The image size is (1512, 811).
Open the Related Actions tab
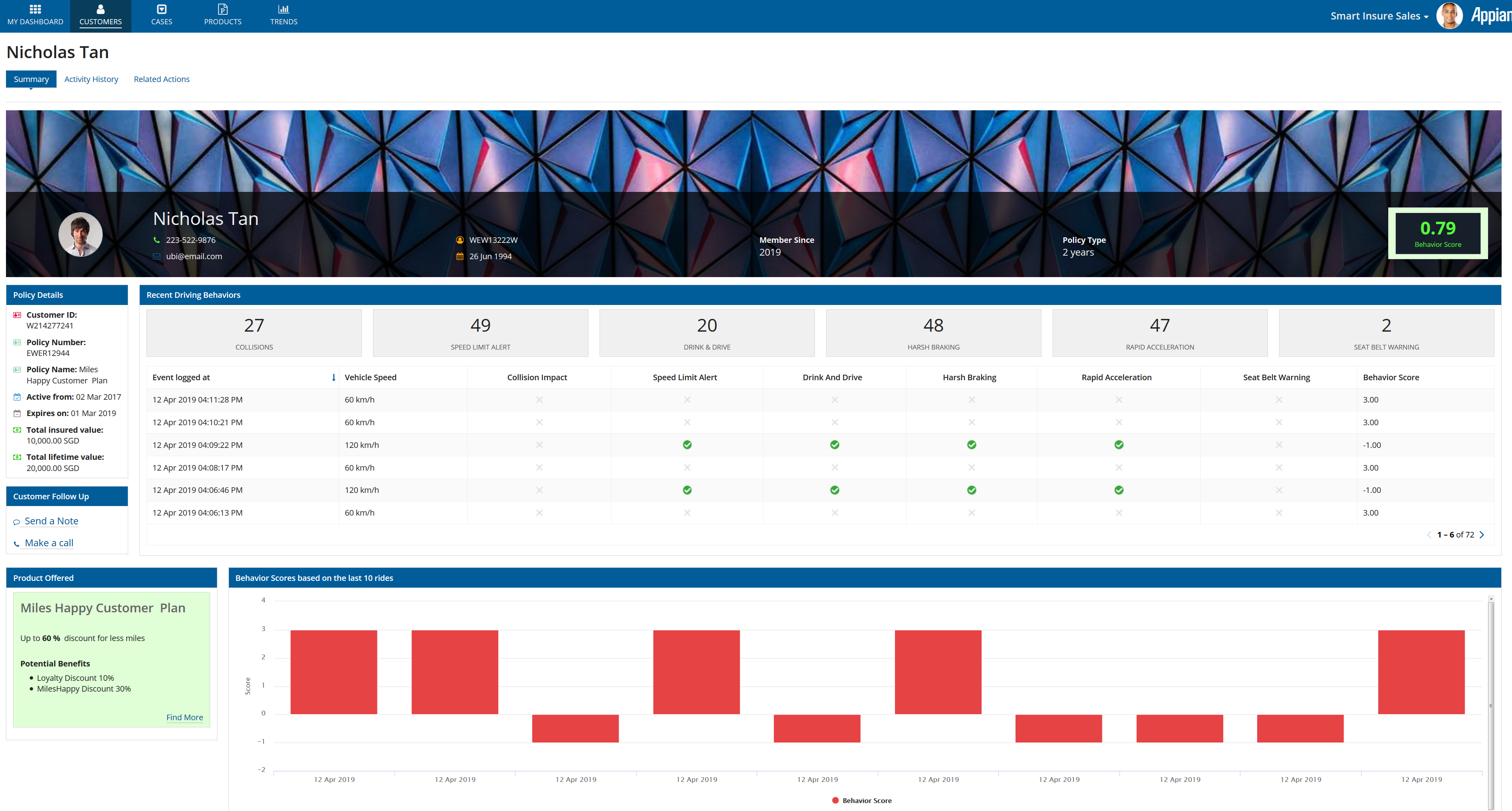click(161, 79)
